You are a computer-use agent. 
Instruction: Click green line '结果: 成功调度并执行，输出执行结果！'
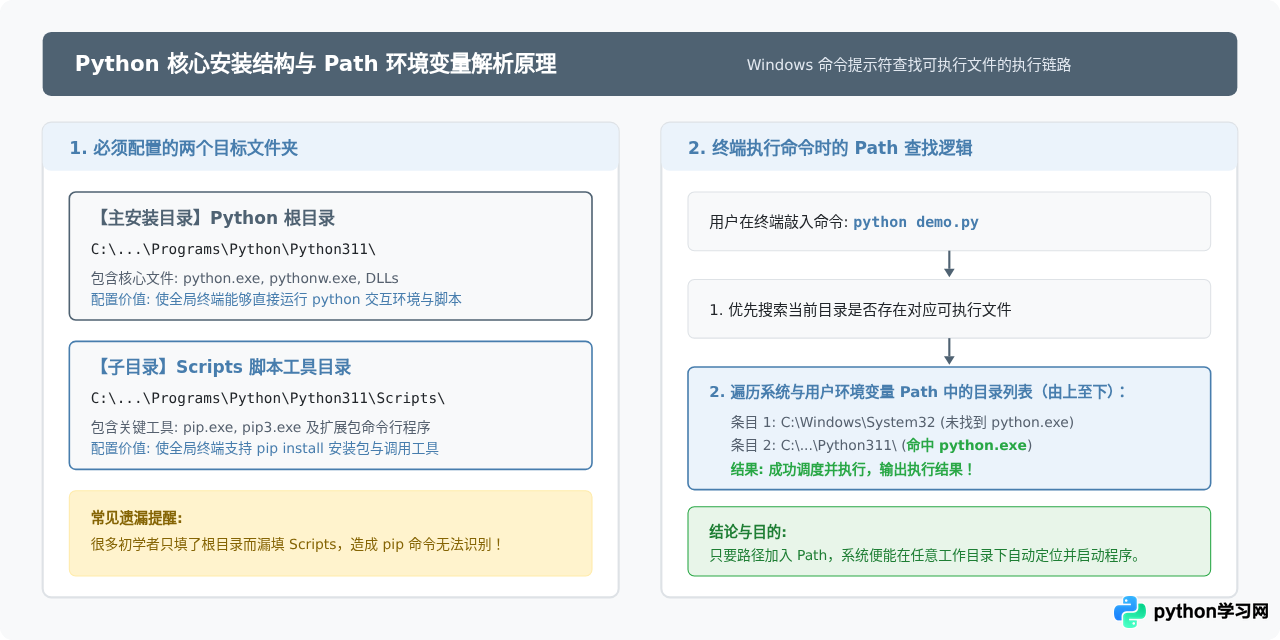pos(853,469)
